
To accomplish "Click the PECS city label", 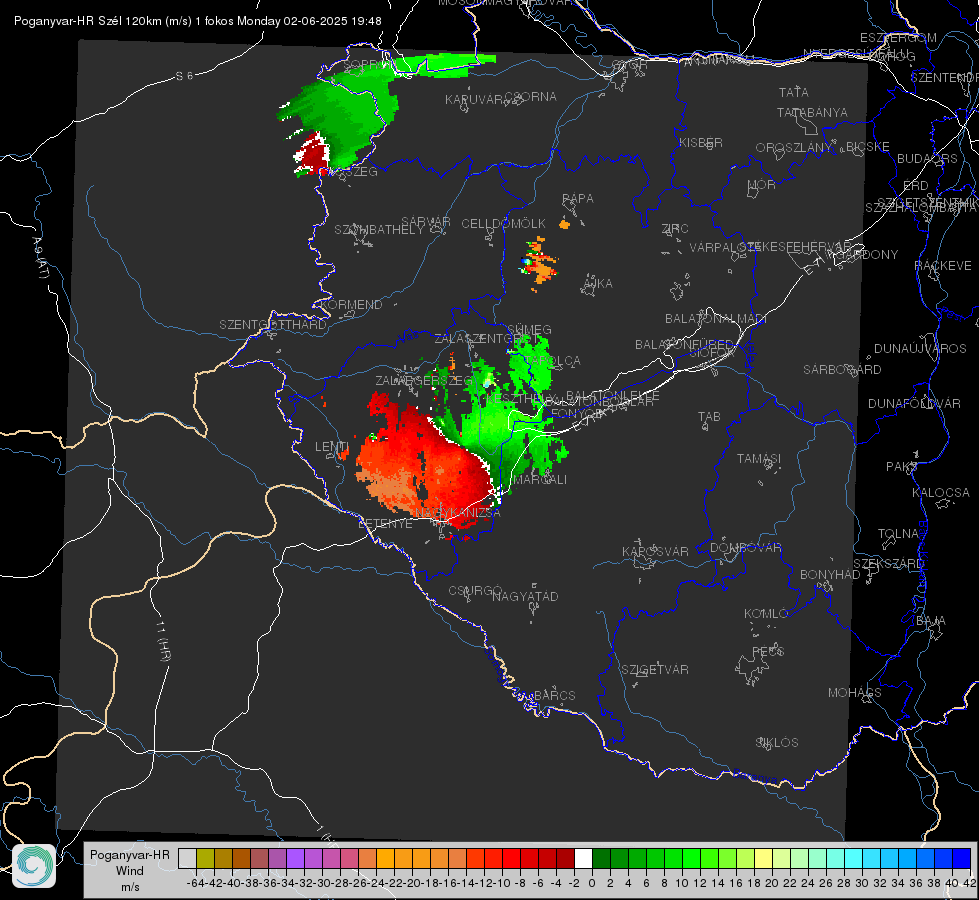I will pyautogui.click(x=768, y=651).
